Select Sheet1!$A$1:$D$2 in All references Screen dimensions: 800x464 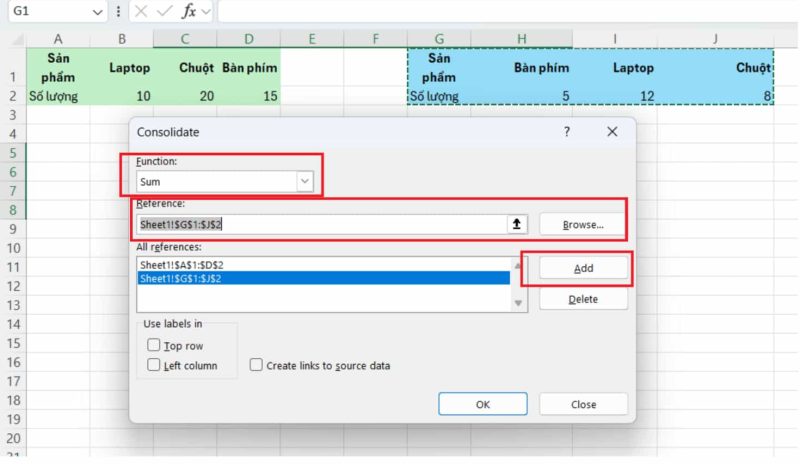tap(323, 264)
